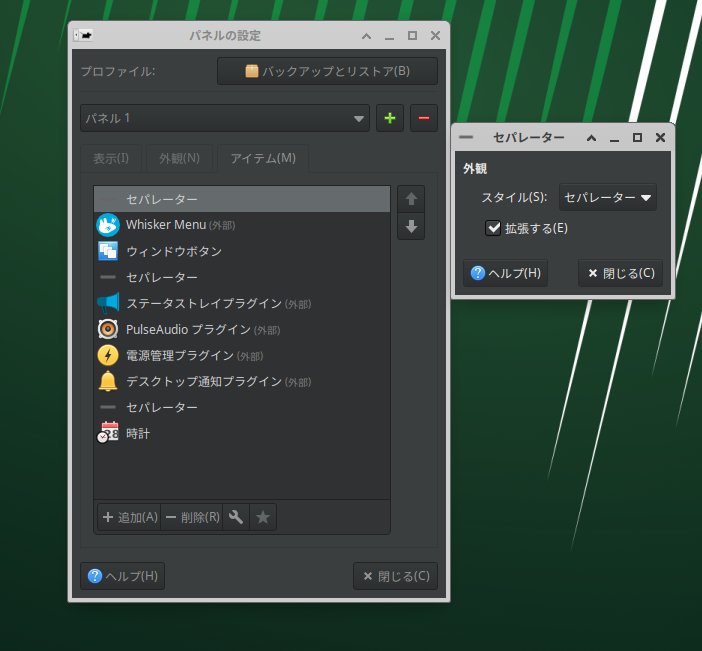Select セパレーター row below ウィンドウボタン
The image size is (702, 651).
pos(242,277)
